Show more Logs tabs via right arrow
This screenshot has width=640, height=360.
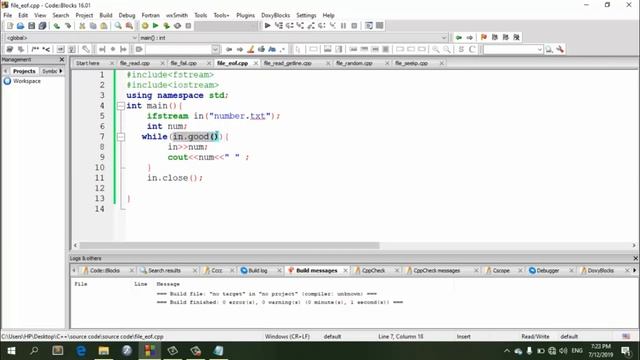(635, 270)
